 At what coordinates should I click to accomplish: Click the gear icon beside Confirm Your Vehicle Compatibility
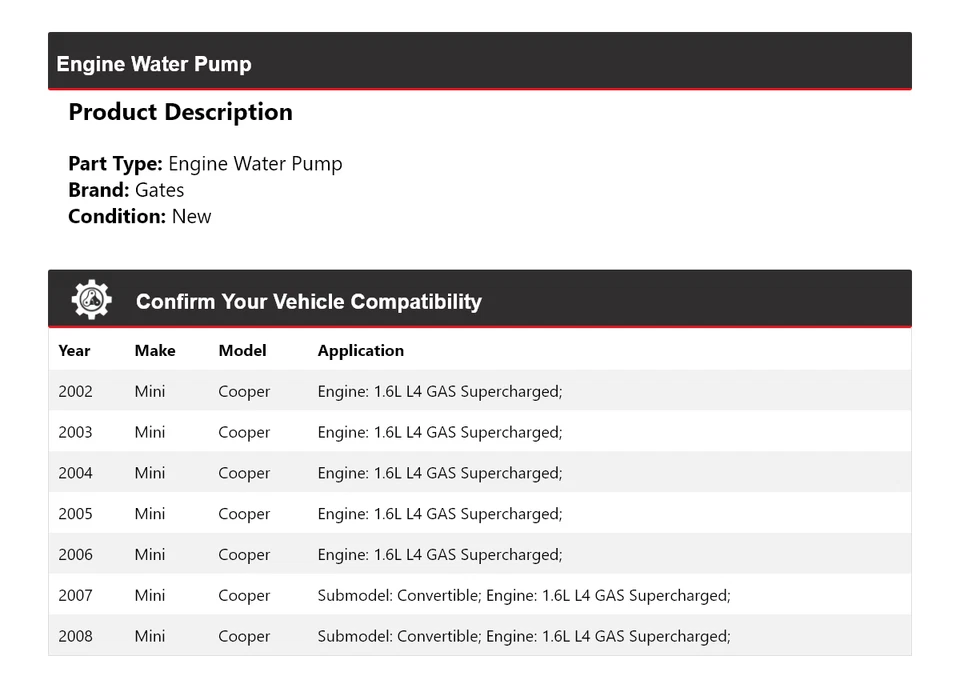[91, 300]
